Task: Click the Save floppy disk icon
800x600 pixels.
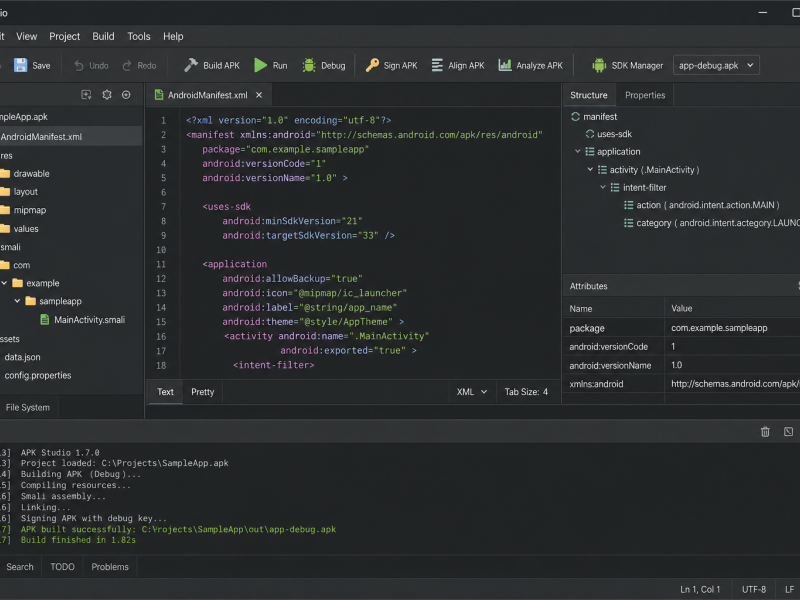Action: pos(20,65)
